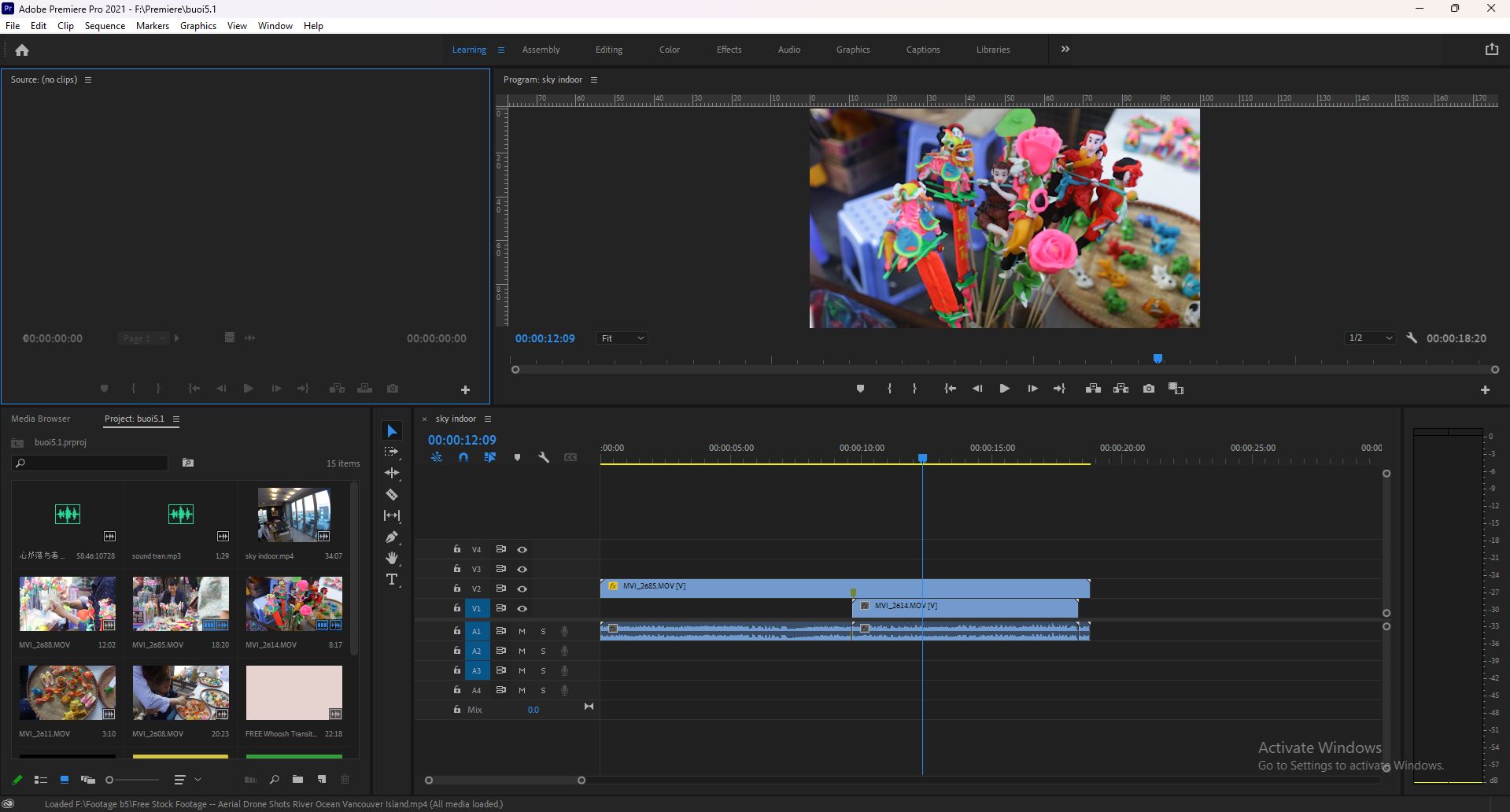1510x812 pixels.
Task: Toggle lock on track V3
Action: [456, 568]
